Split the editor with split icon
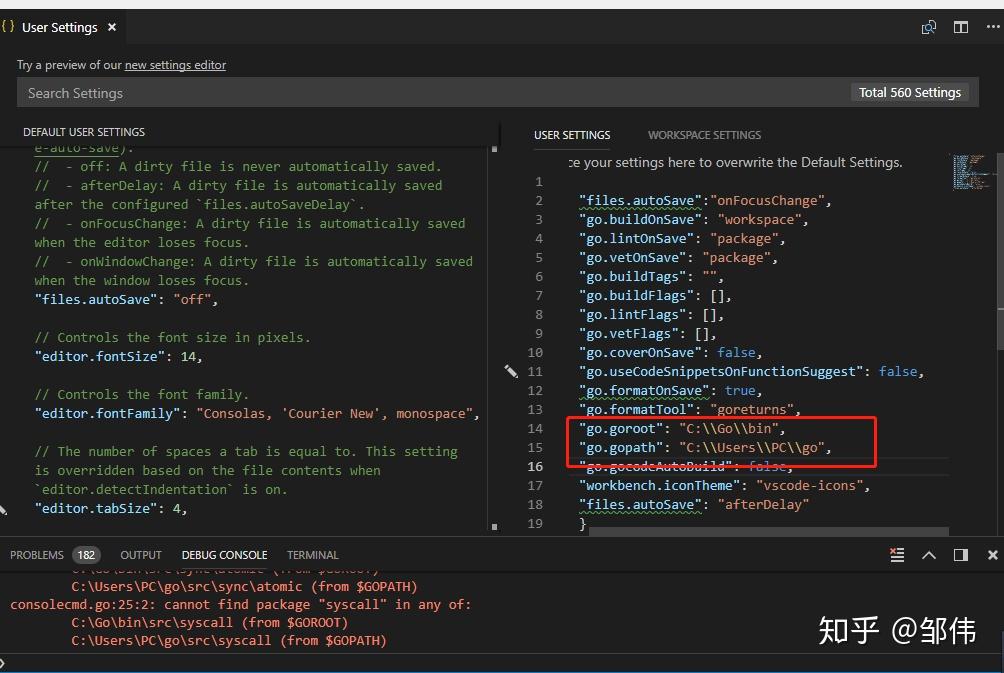This screenshot has height=673, width=1004. tap(960, 27)
